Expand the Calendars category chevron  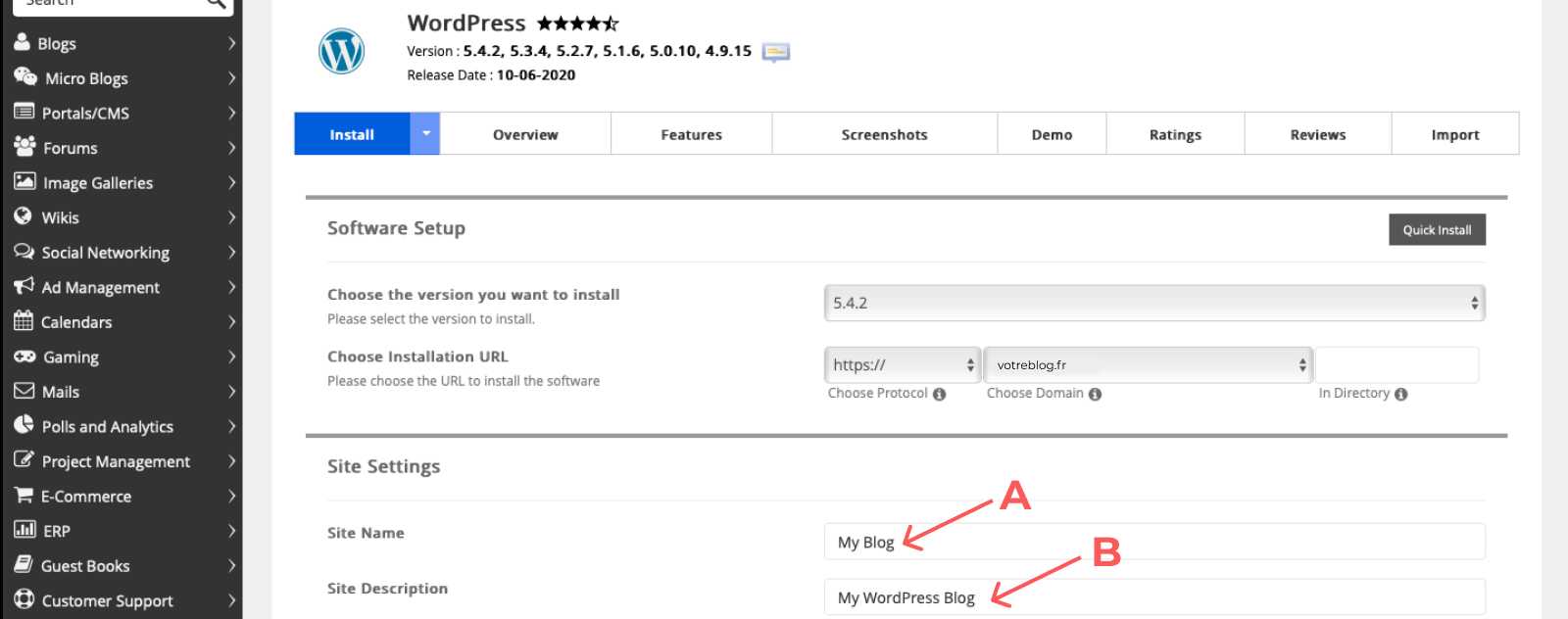[x=231, y=322]
